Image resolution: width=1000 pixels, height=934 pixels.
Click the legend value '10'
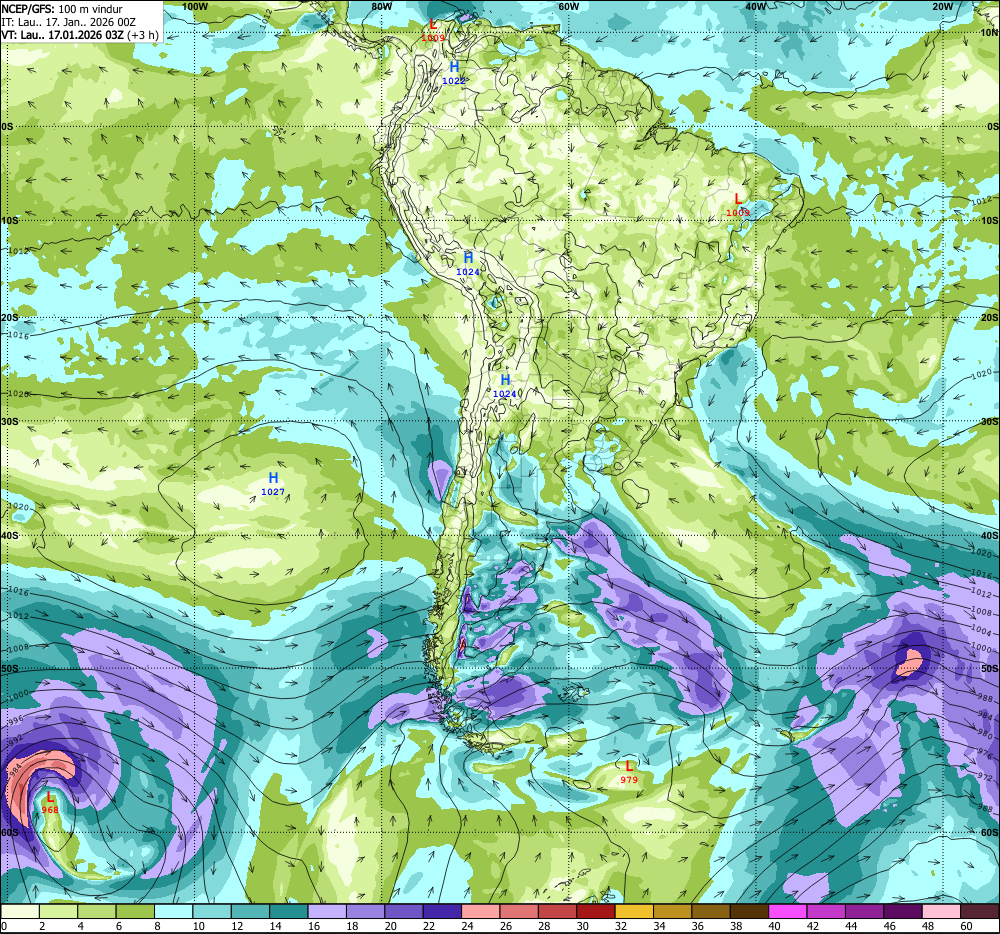[198, 926]
